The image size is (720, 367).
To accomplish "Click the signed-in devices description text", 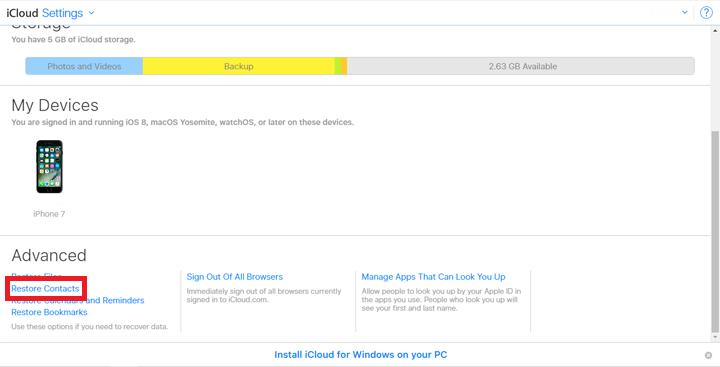I will (183, 123).
